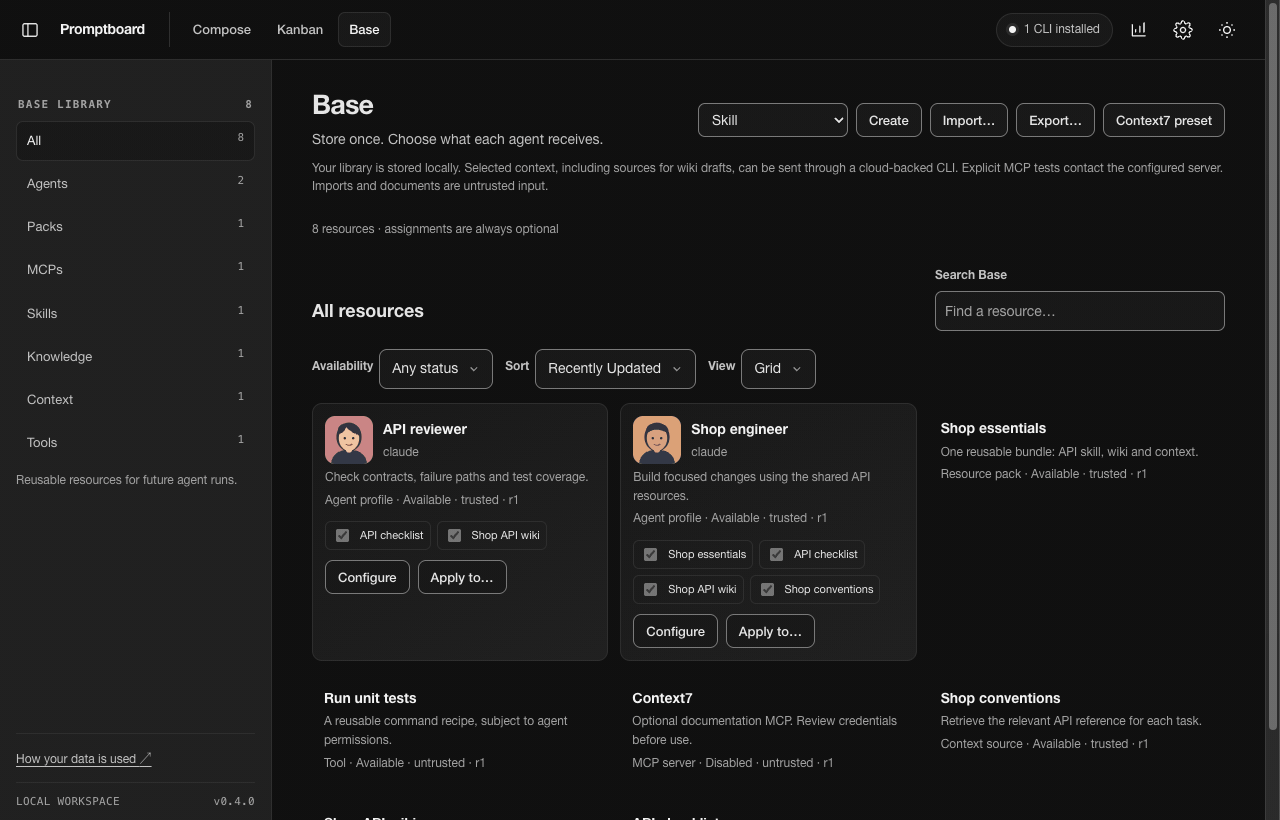Open the How your data is used link

84,759
